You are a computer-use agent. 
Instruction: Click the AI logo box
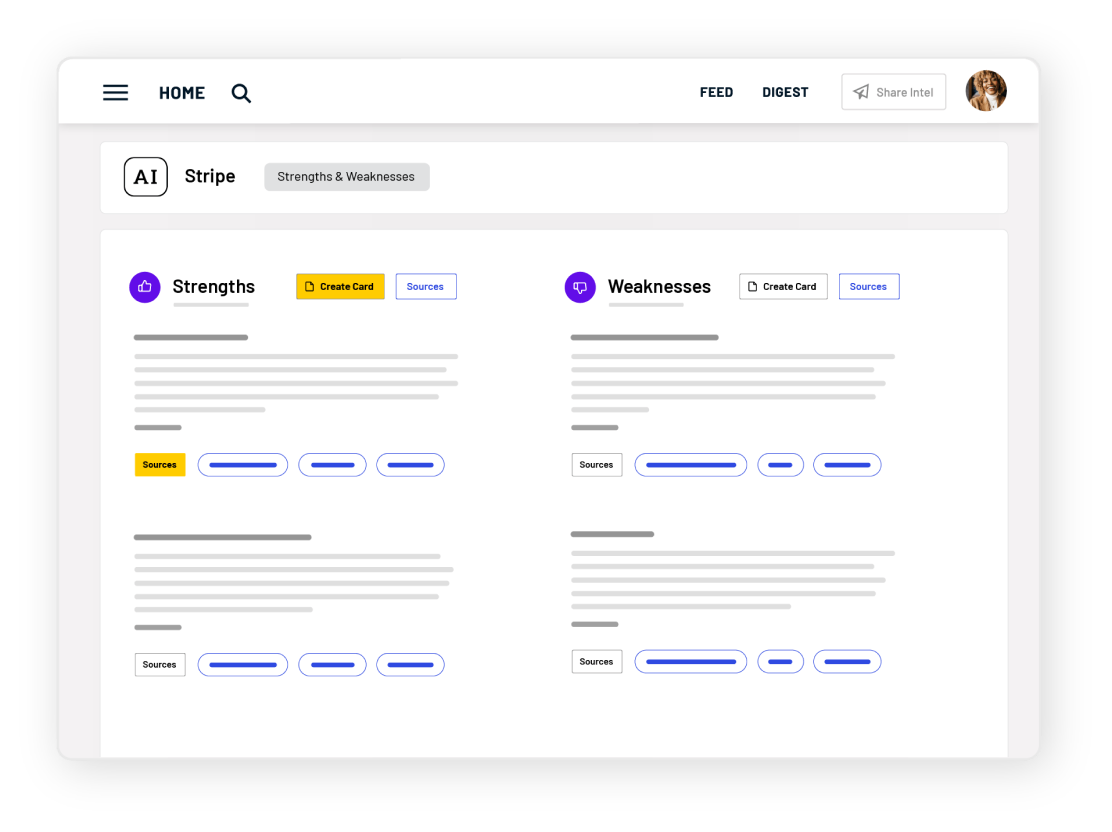click(x=145, y=177)
